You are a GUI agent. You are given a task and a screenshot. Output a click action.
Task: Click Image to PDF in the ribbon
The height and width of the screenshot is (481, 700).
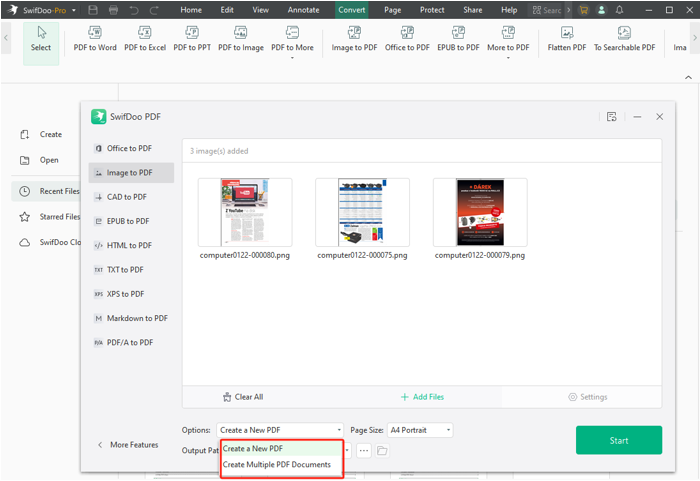click(x=354, y=39)
